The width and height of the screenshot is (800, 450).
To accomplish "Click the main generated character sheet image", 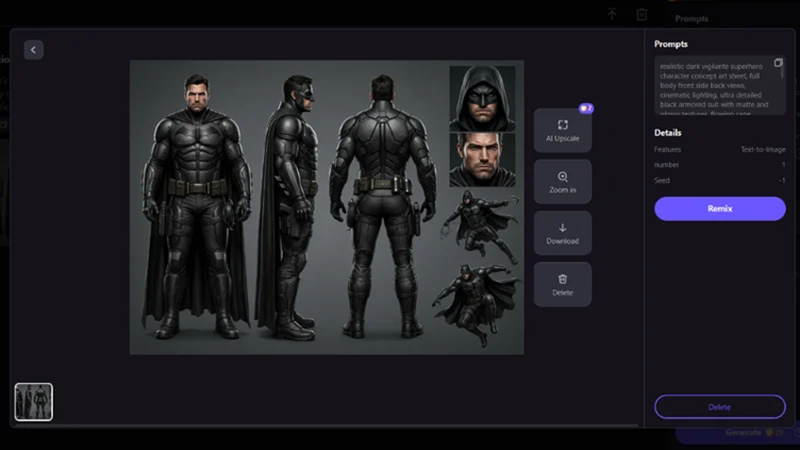I will 327,207.
